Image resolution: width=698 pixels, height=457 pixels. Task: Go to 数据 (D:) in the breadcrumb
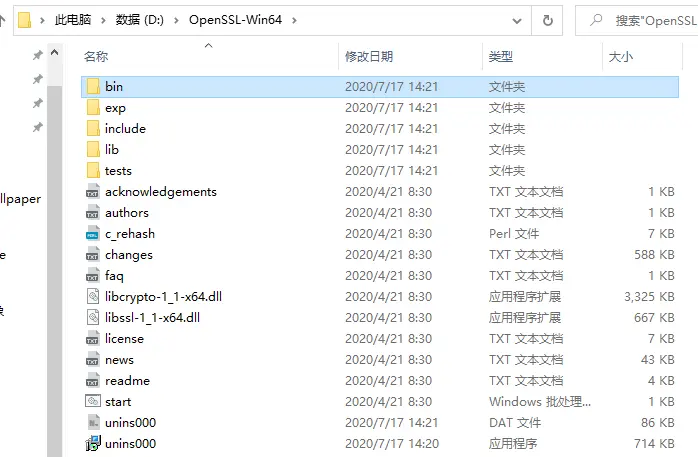[x=140, y=20]
